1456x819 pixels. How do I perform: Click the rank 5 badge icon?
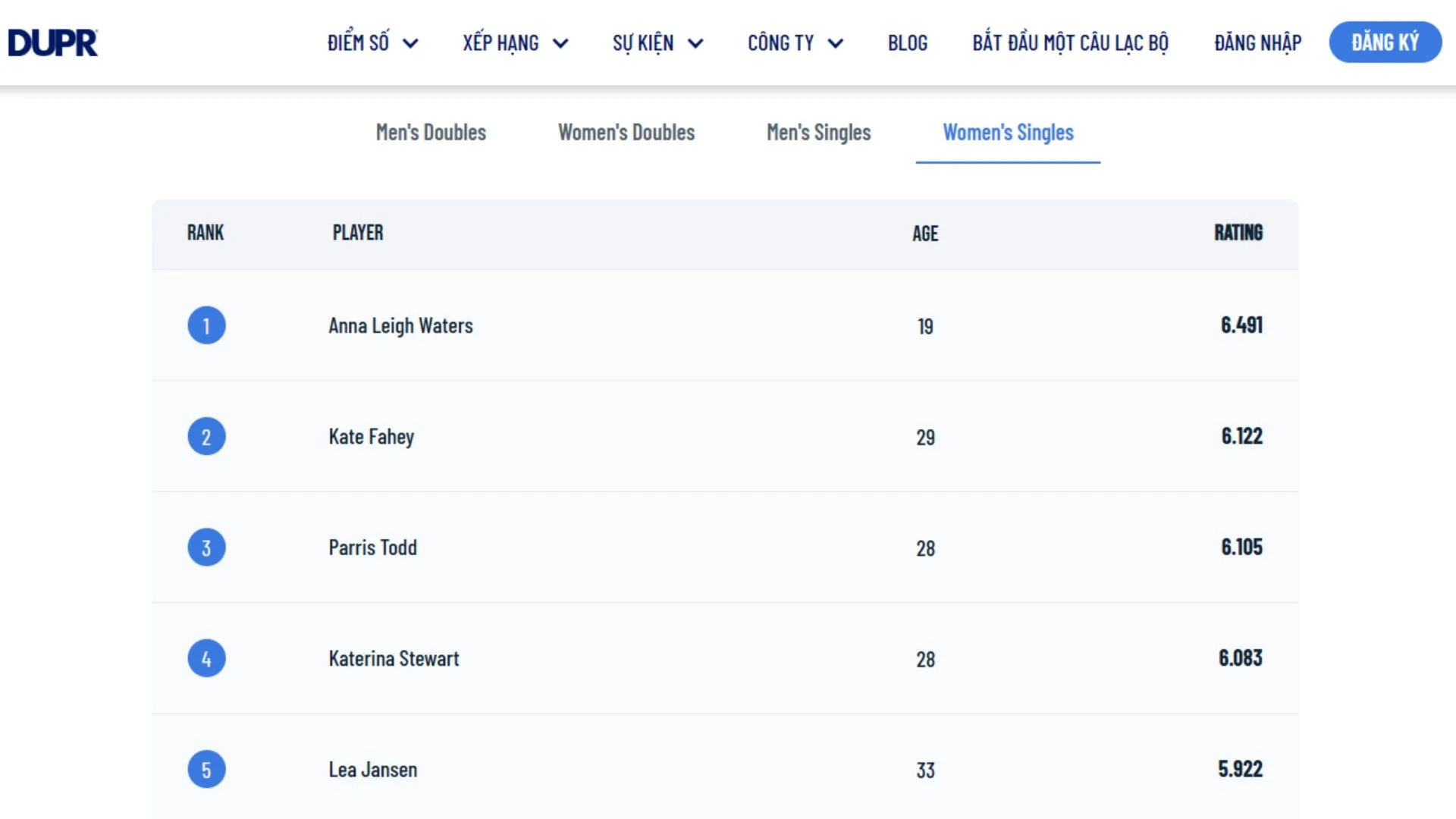pos(206,770)
